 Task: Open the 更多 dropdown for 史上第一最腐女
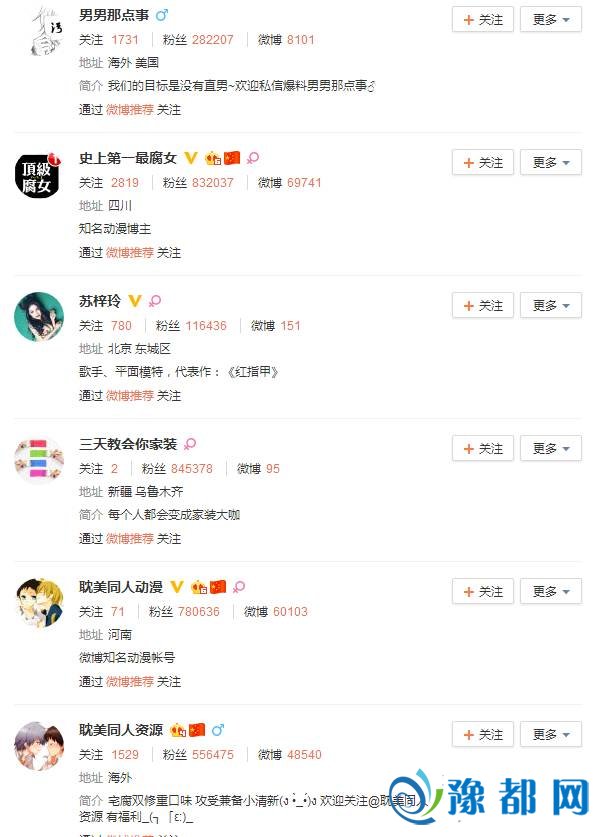click(x=551, y=163)
